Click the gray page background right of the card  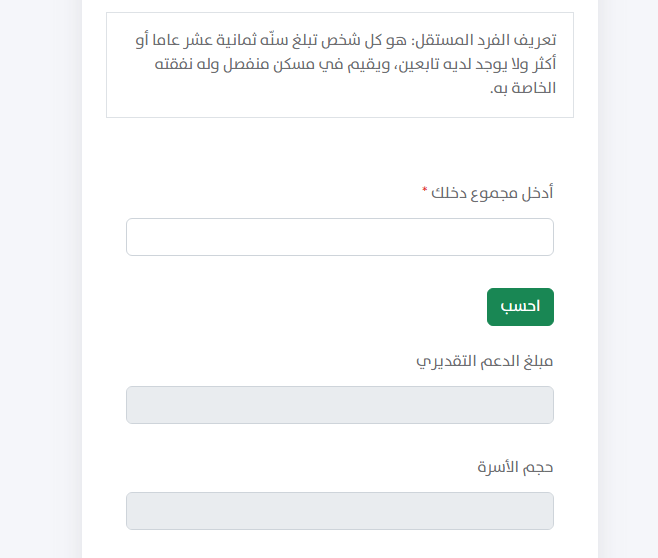coord(628,279)
